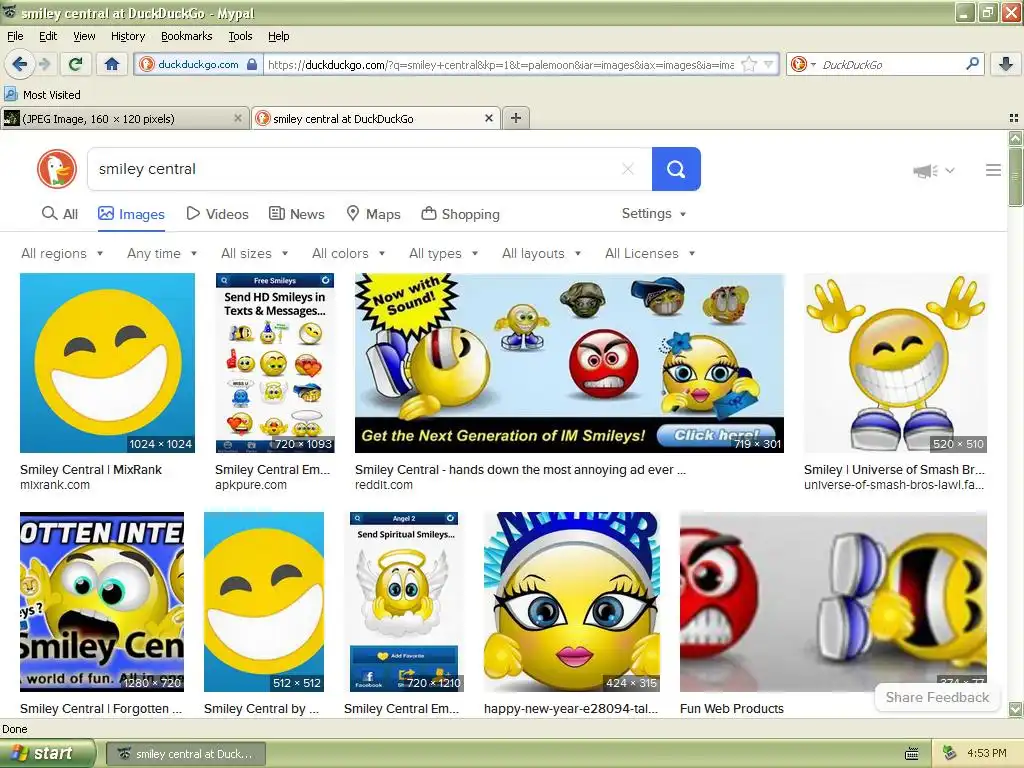Expand the Any time filter
The width and height of the screenshot is (1024, 768).
(x=162, y=253)
